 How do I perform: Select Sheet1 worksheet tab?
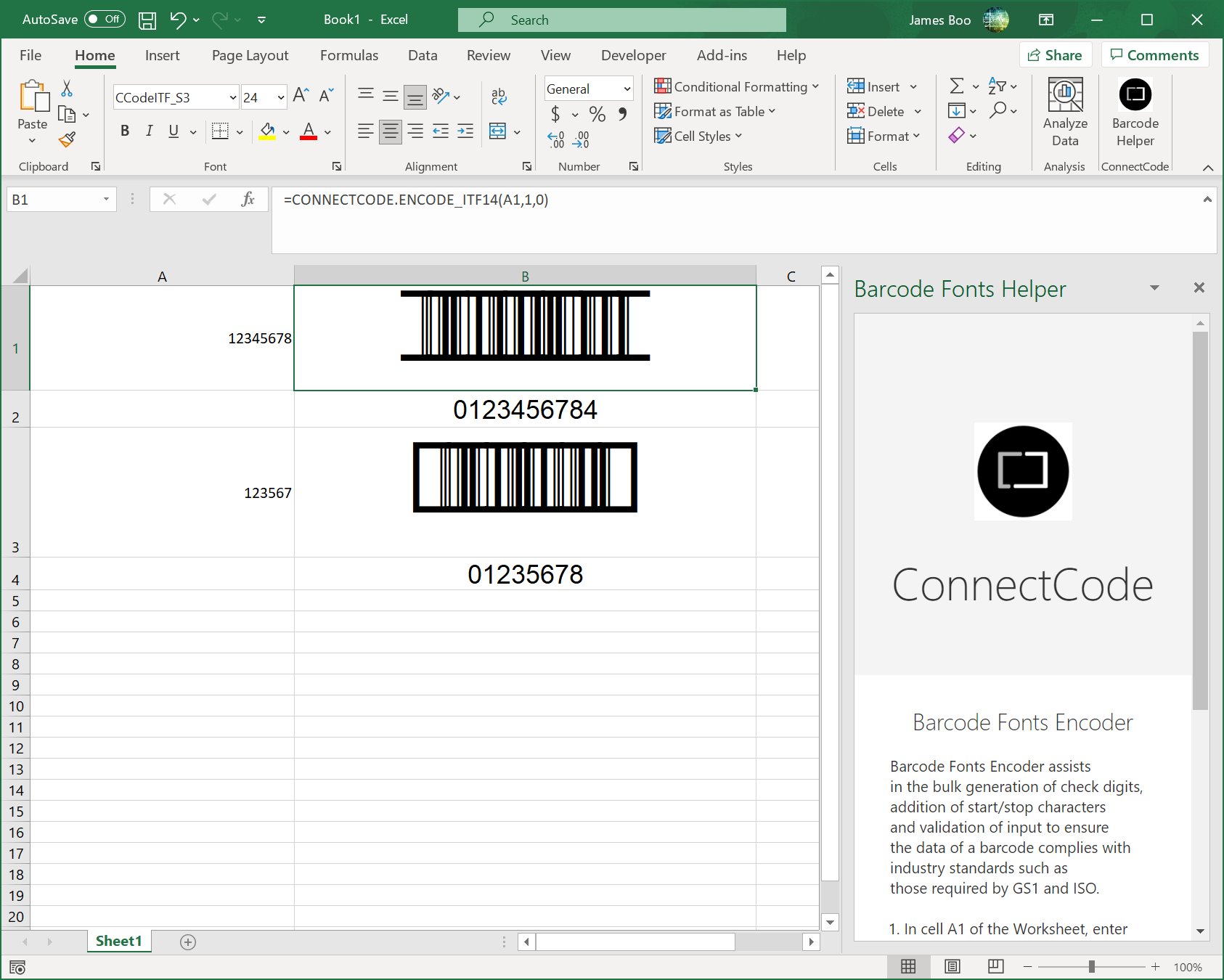pos(119,941)
